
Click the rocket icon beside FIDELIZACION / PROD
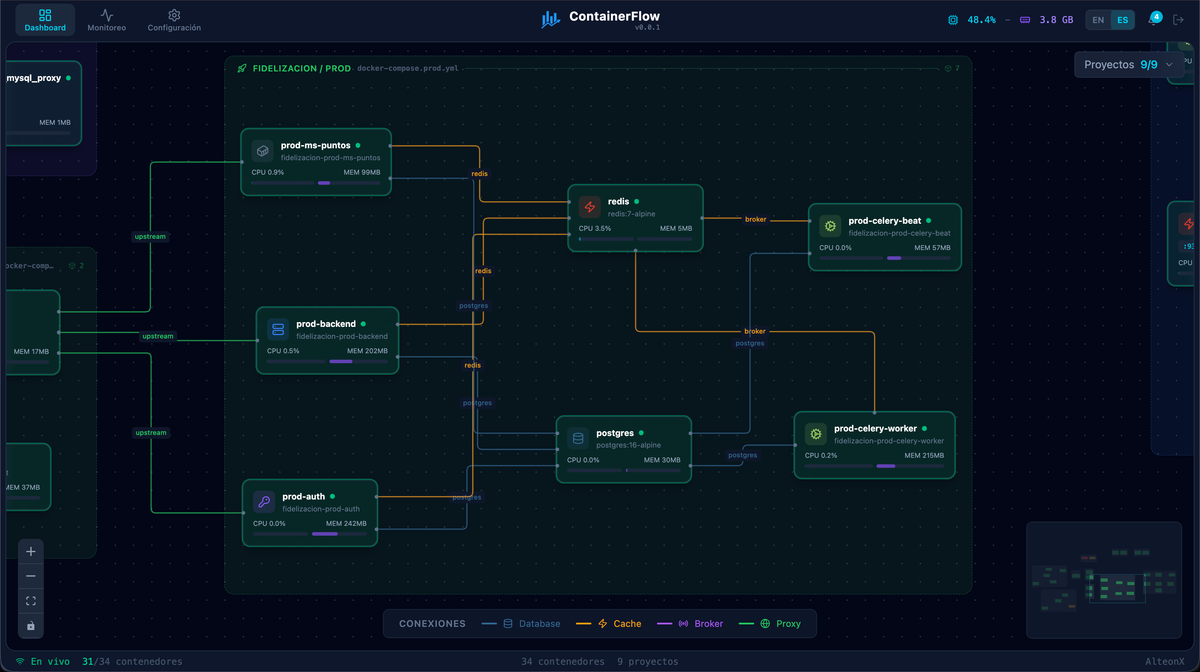pos(242,68)
